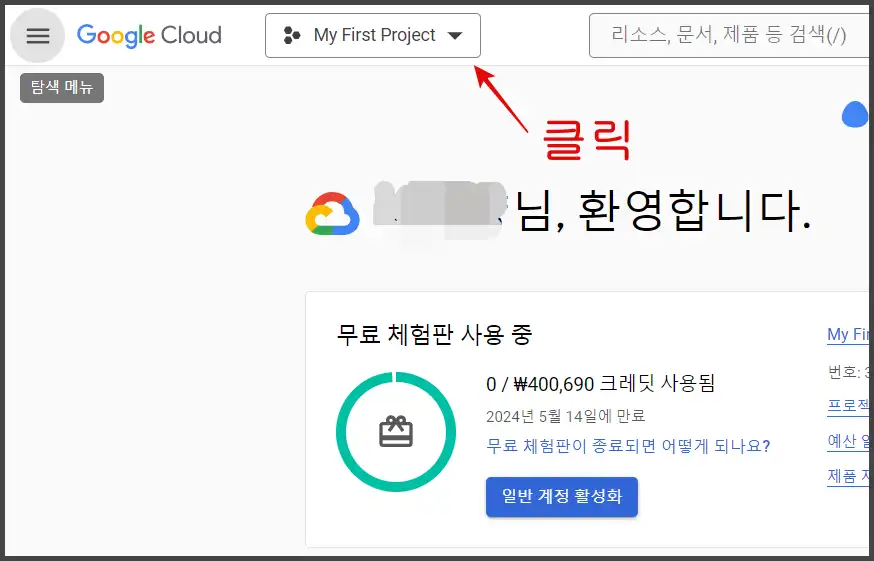Click the 제품 link on the right
This screenshot has width=874, height=561.
click(848, 476)
